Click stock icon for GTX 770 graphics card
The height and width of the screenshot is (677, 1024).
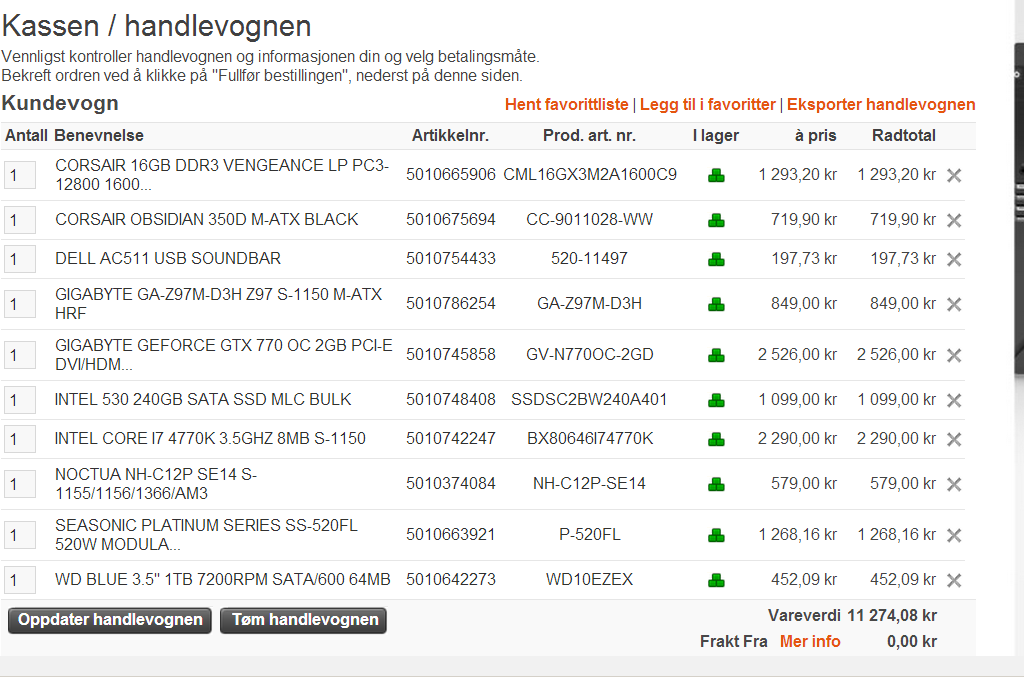coord(716,355)
